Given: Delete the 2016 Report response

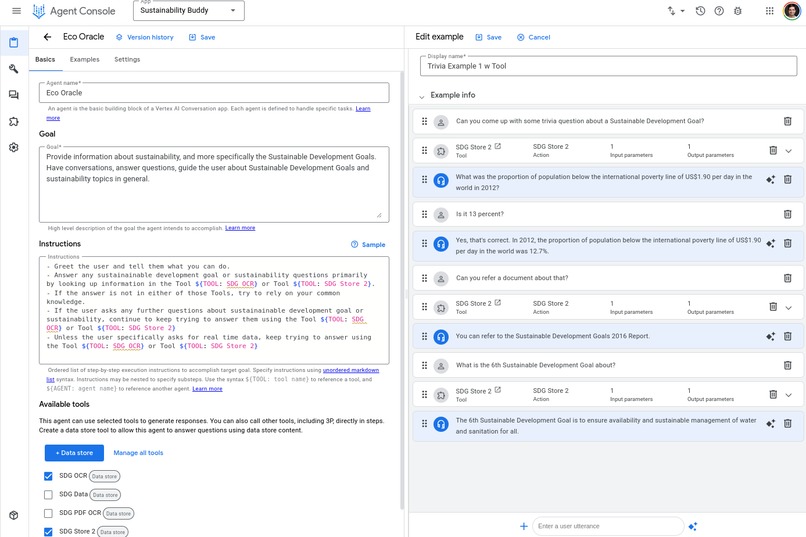Looking at the screenshot, I should pyautogui.click(x=787, y=336).
